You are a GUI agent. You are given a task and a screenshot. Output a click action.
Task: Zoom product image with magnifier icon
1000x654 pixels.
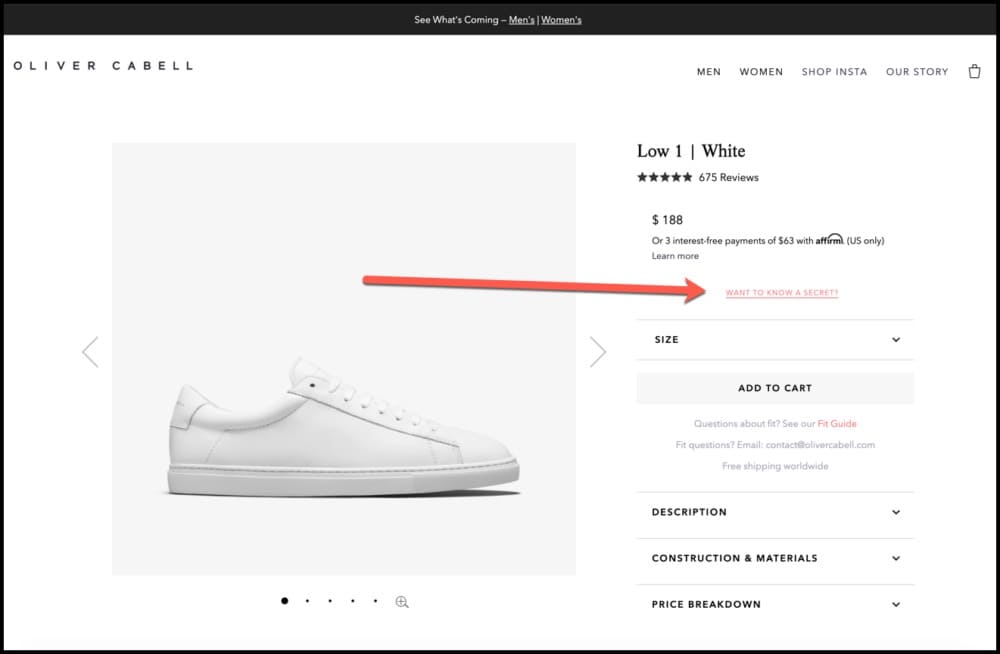tap(402, 602)
